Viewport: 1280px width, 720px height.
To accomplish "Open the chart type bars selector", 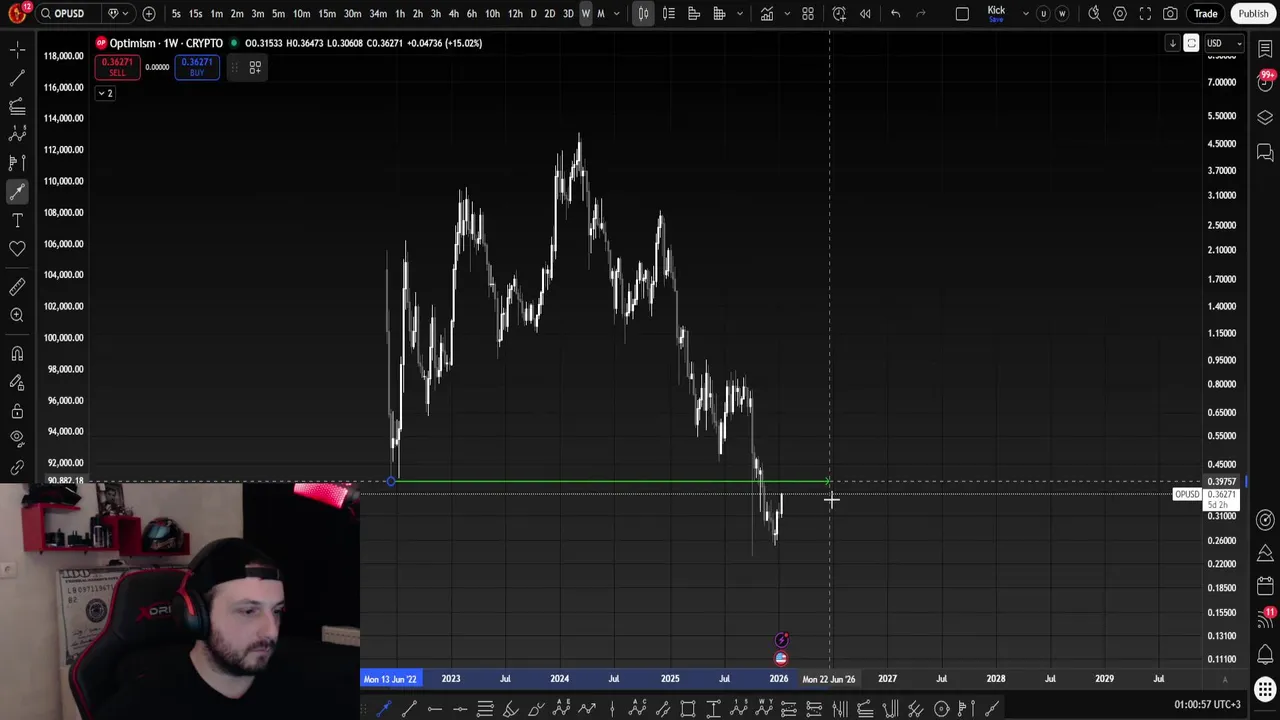I will [x=643, y=14].
